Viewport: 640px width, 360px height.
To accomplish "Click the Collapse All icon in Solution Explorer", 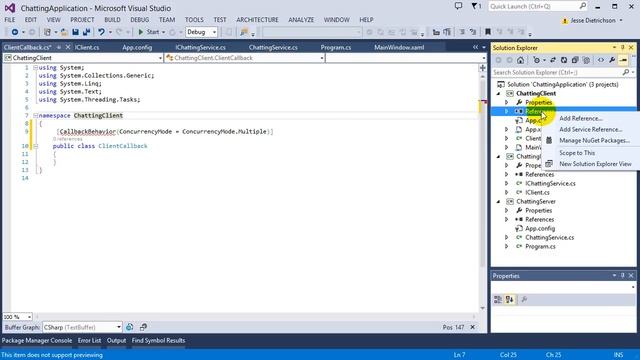I will coord(575,60).
